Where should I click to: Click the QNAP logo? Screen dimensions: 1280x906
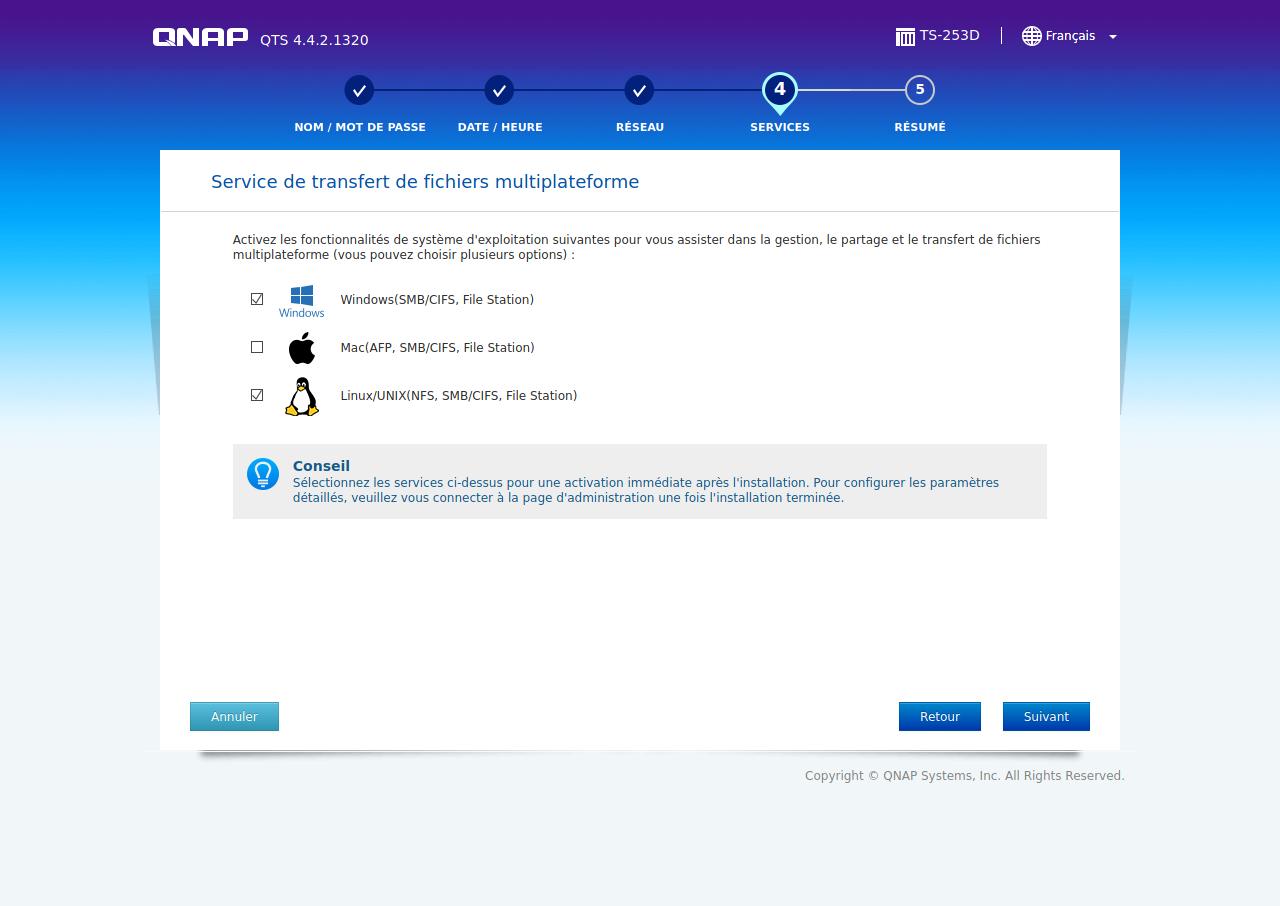coord(200,37)
